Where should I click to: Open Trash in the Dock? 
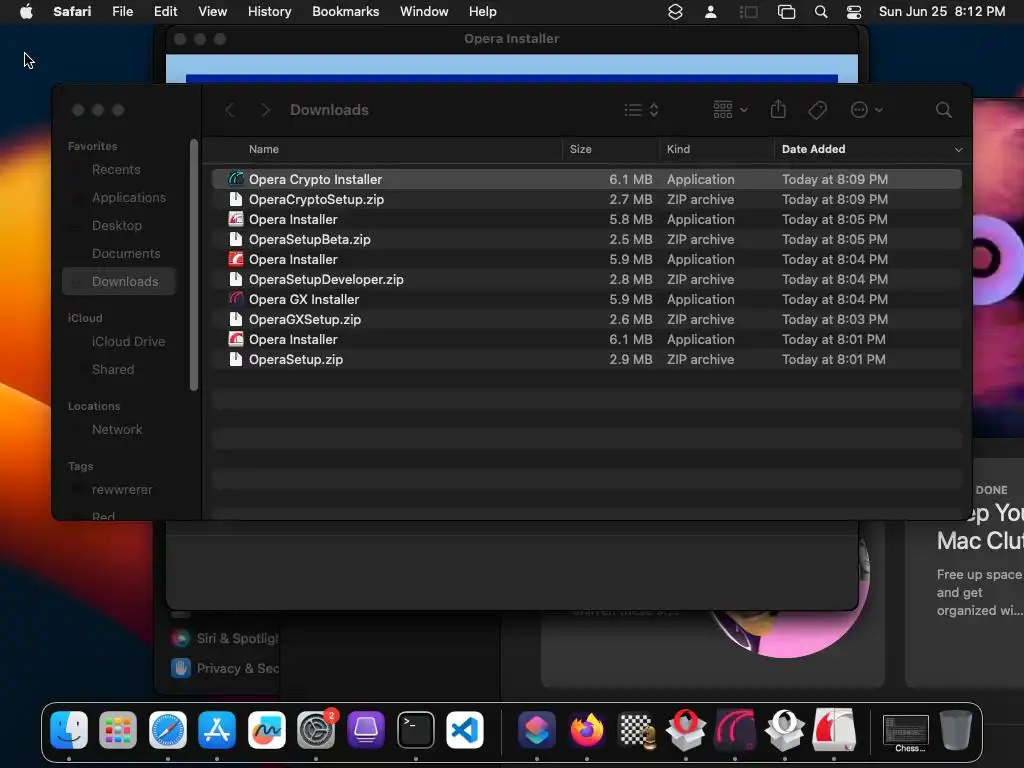click(955, 729)
